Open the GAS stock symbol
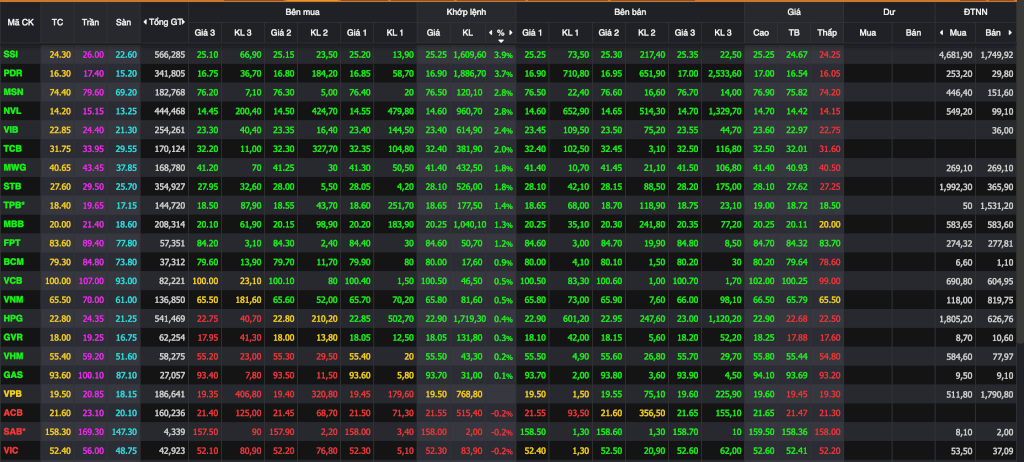1024x462 pixels. 12,376
